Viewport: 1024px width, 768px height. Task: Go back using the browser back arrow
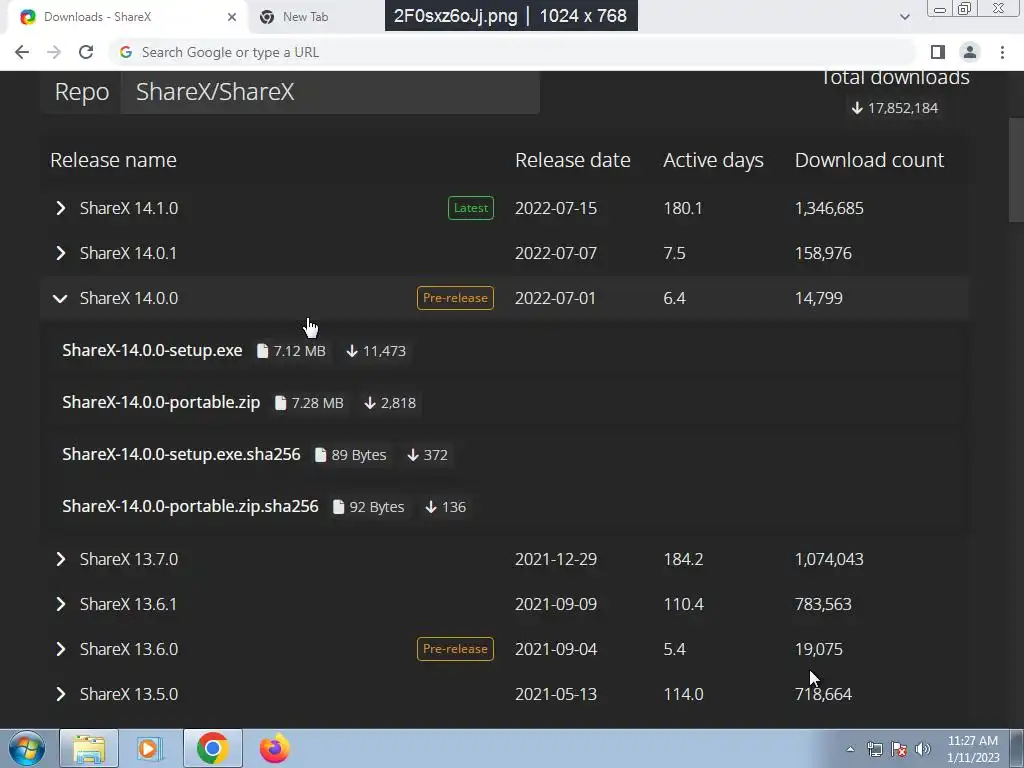coord(22,52)
